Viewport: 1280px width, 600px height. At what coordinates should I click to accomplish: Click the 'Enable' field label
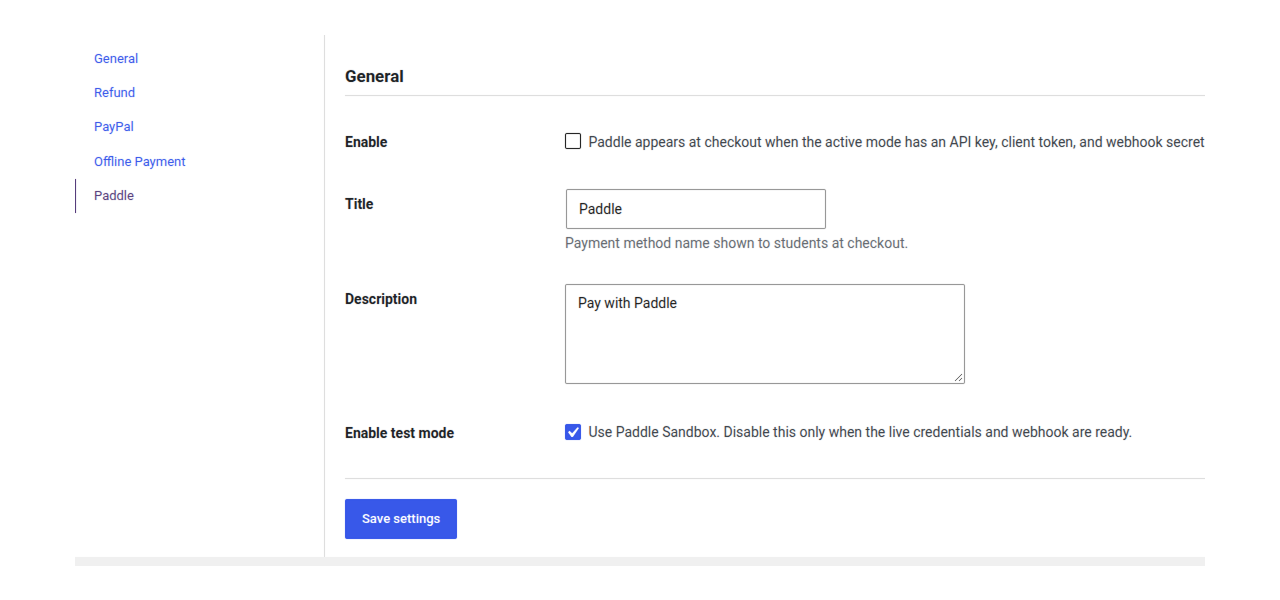[366, 142]
